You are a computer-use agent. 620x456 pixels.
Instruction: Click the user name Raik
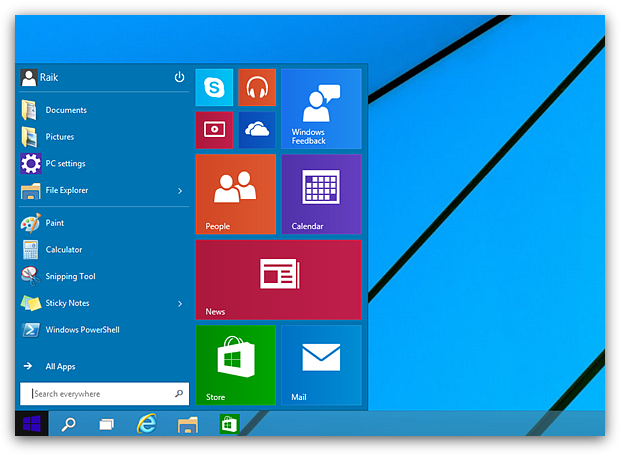(x=49, y=78)
